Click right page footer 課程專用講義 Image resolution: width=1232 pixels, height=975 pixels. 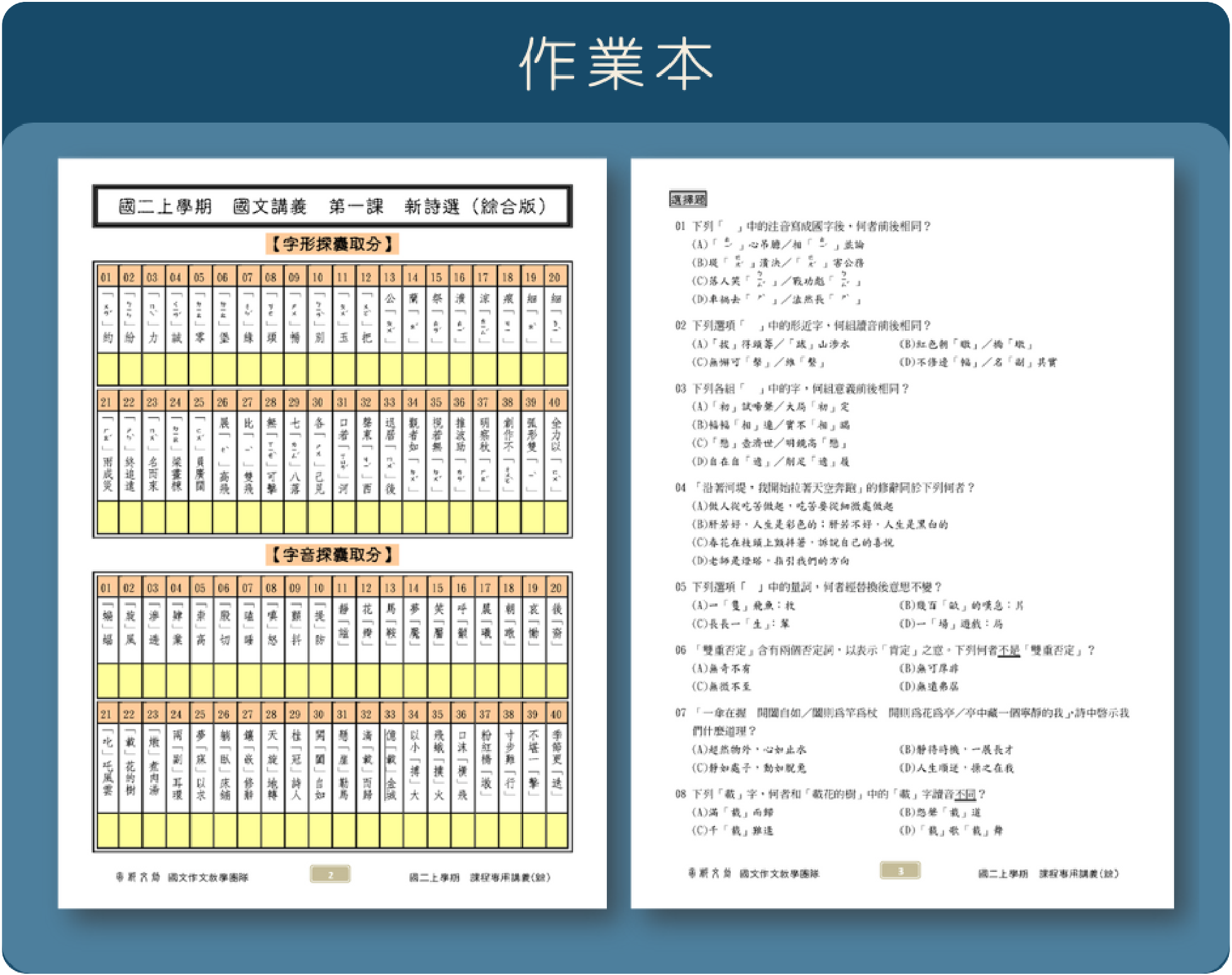(x=1079, y=873)
